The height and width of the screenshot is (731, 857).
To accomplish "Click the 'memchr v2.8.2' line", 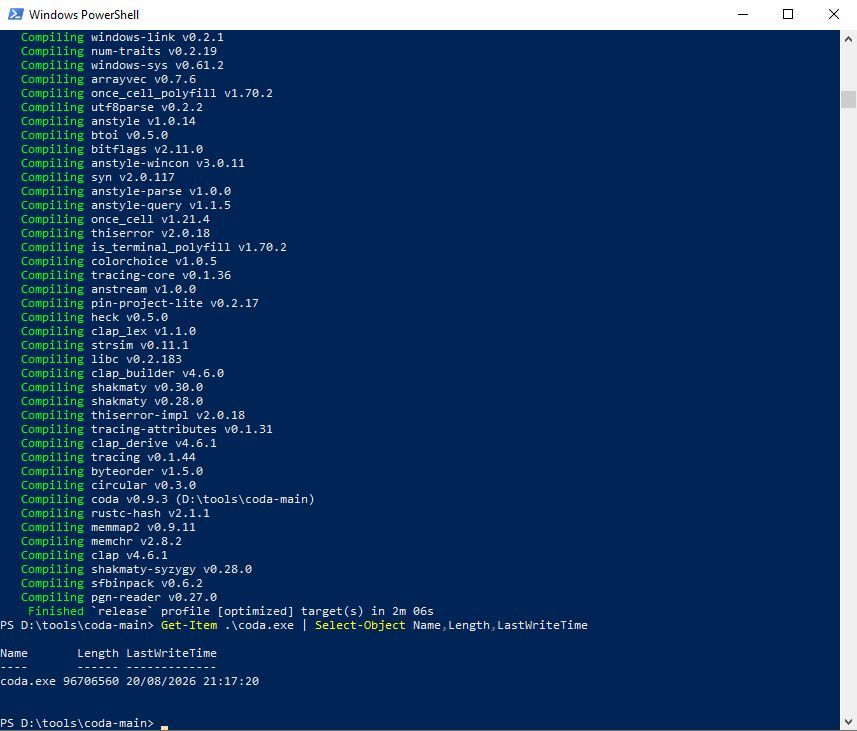I will [102, 541].
